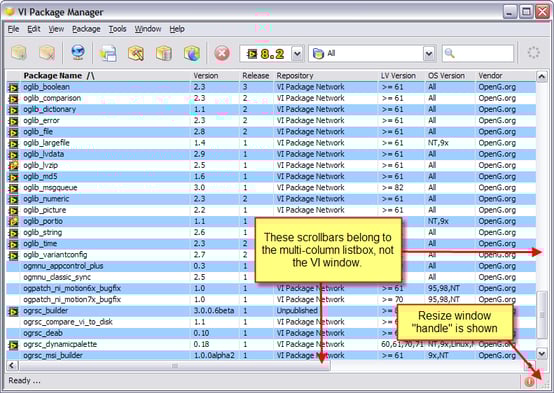Viewport: 554px width, 393px height.
Task: Open LabVIEW version 8.2 dropdown
Action: pyautogui.click(x=297, y=54)
